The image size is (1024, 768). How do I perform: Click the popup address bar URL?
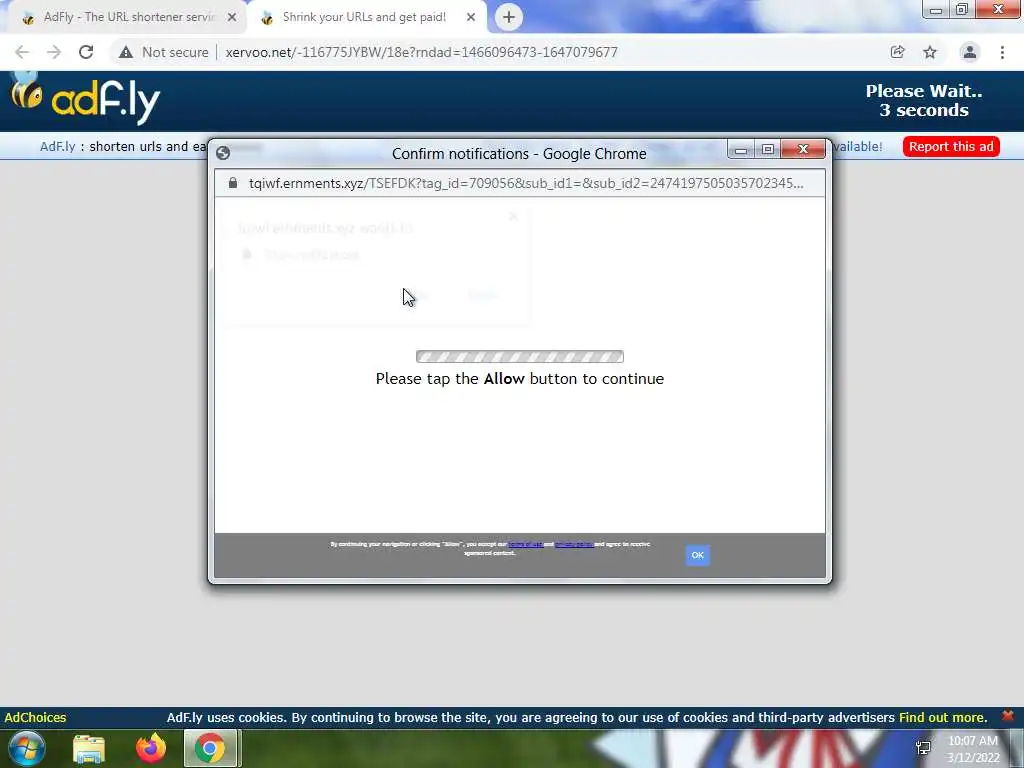click(526, 184)
